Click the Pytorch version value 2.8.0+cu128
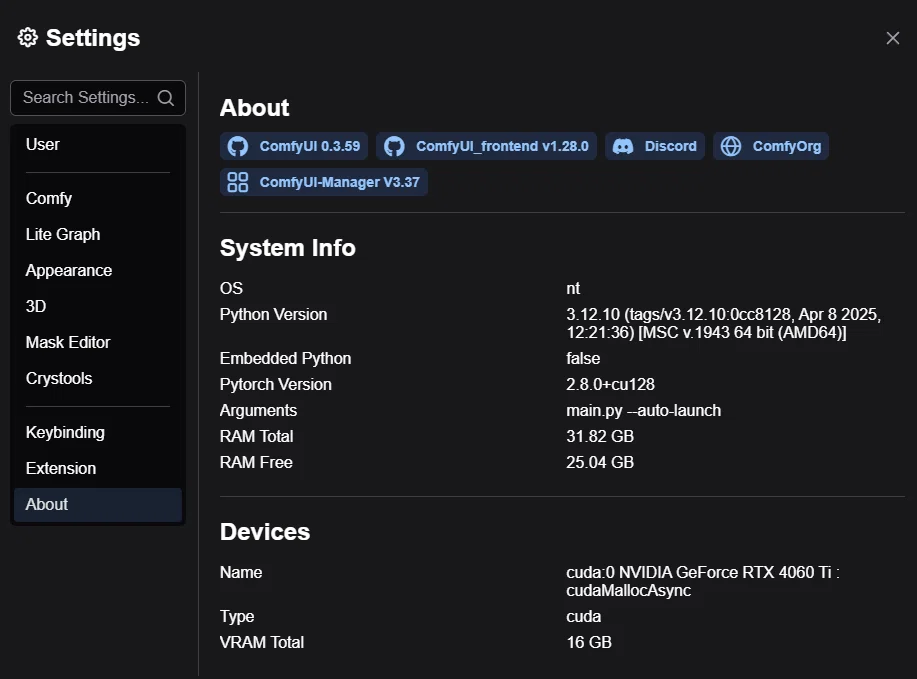 click(610, 384)
